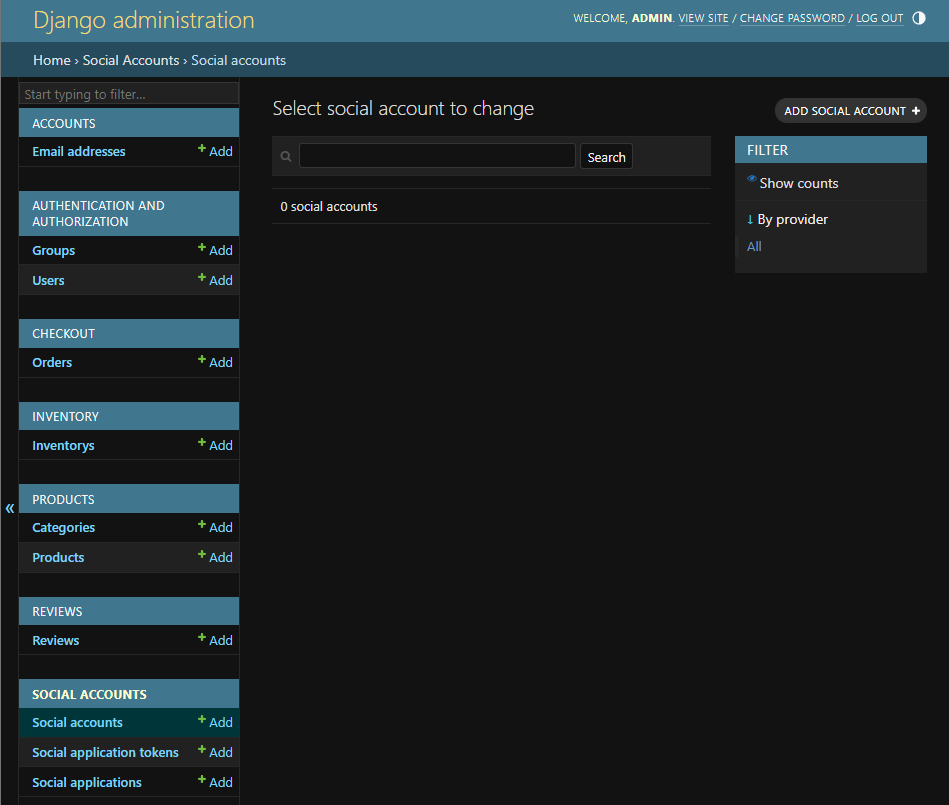This screenshot has height=805, width=949.
Task: Open Inventorys in the sidebar
Action: click(x=63, y=445)
